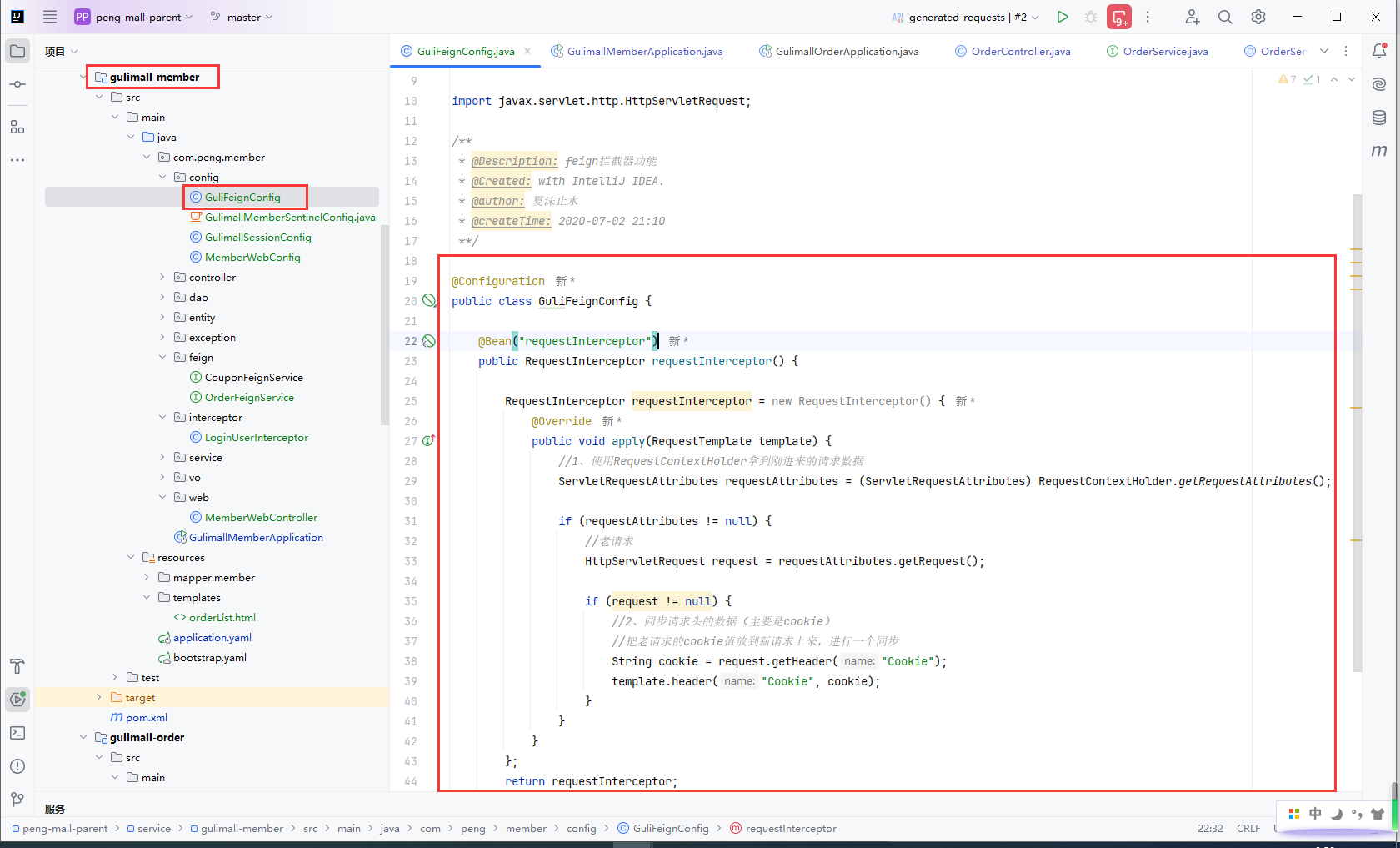
Task: Open generated-requests run configuration dropdown
Action: pos(965,17)
